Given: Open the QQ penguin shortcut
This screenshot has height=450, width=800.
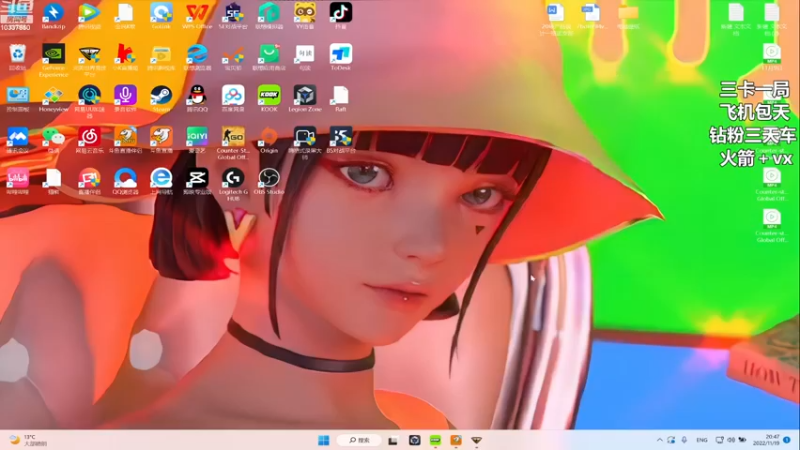Looking at the screenshot, I should (197, 98).
